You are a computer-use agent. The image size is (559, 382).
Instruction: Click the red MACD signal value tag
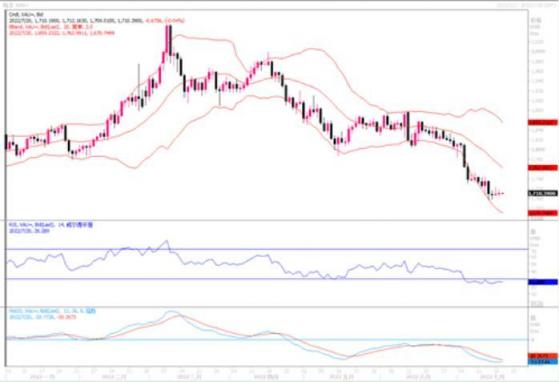[x=543, y=356]
